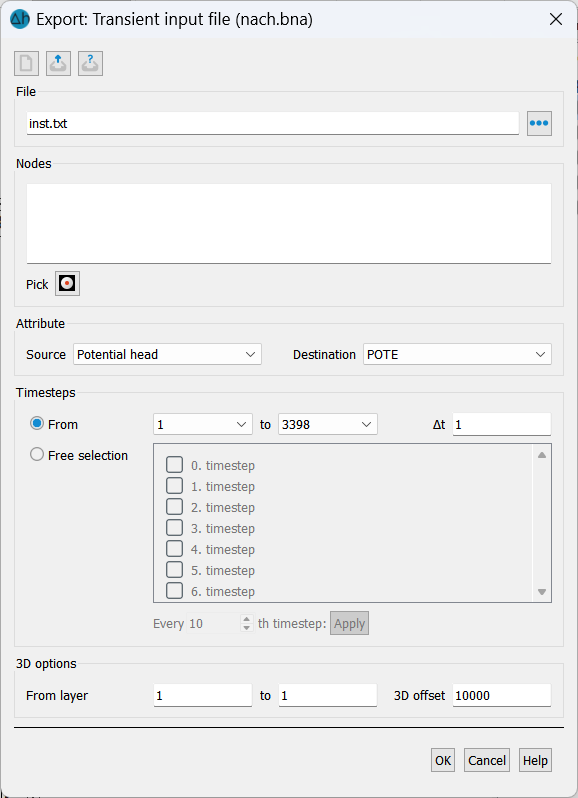This screenshot has height=798, width=578.
Task: Open file browser with three-dots button
Action: 539,123
